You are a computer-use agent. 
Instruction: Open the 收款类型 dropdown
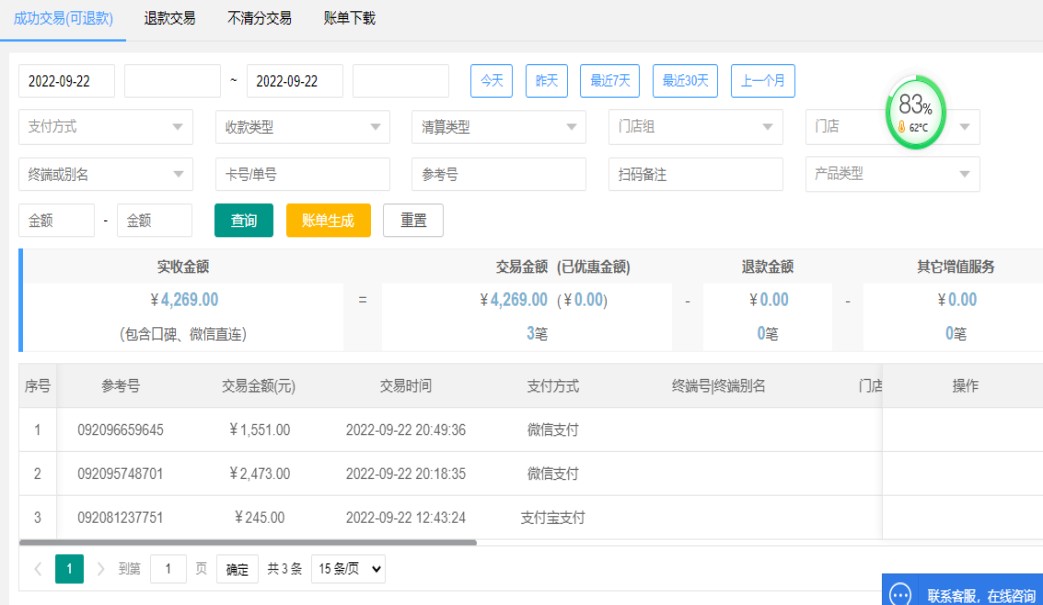[x=302, y=127]
